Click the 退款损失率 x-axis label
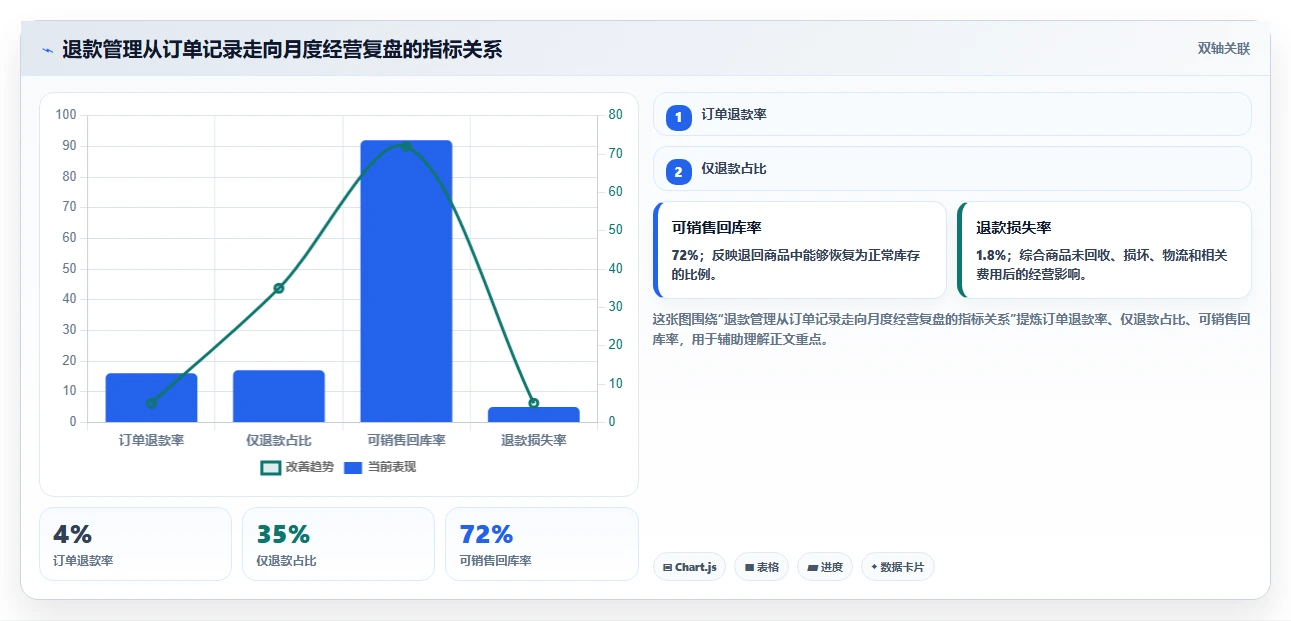 point(534,440)
